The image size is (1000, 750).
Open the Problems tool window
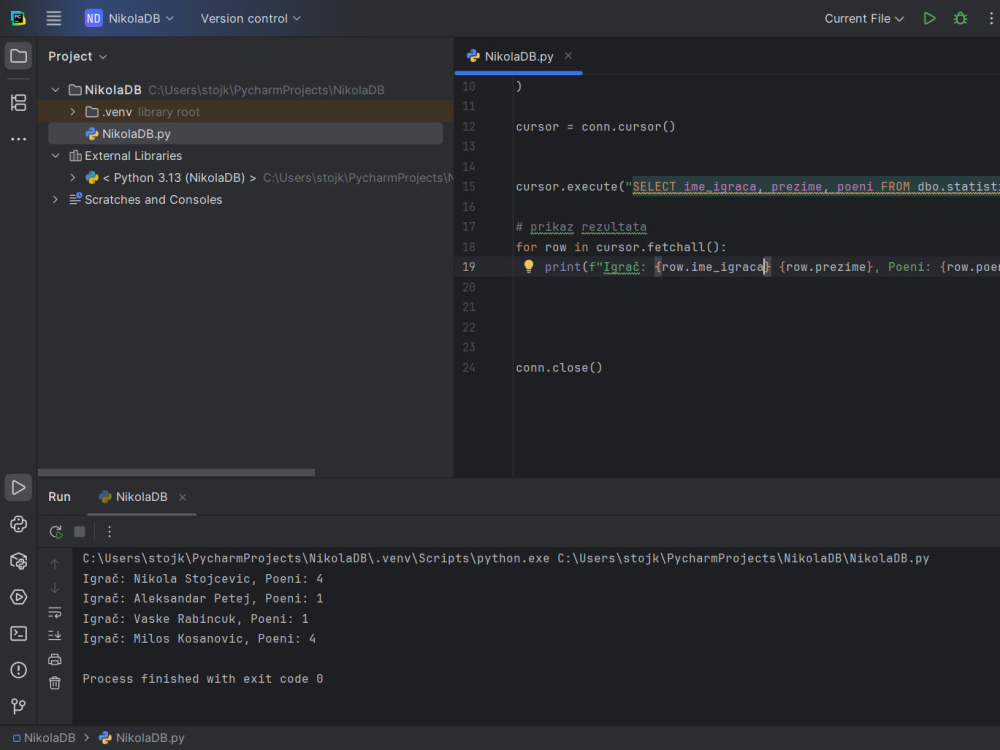18,670
